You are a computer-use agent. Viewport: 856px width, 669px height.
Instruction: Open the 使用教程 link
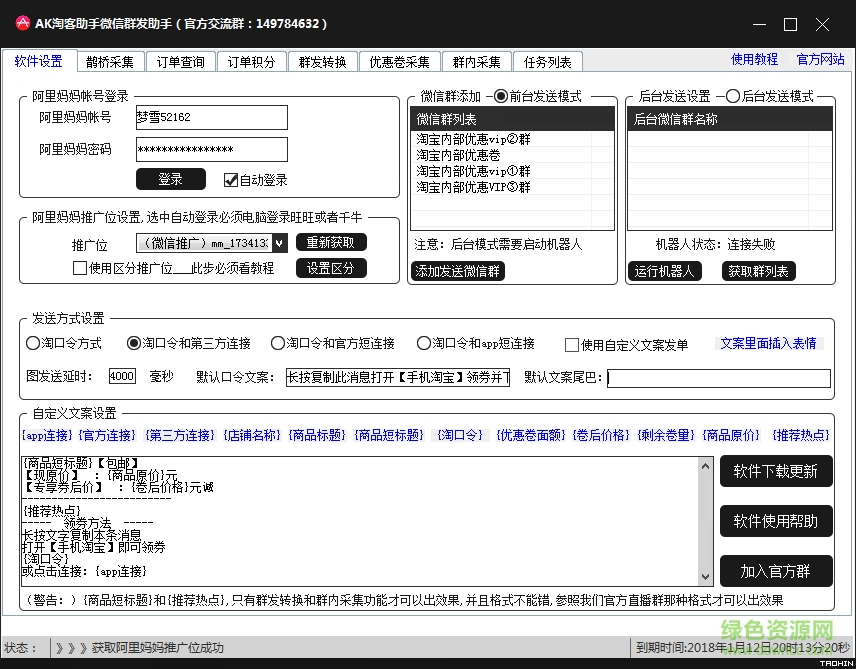753,60
